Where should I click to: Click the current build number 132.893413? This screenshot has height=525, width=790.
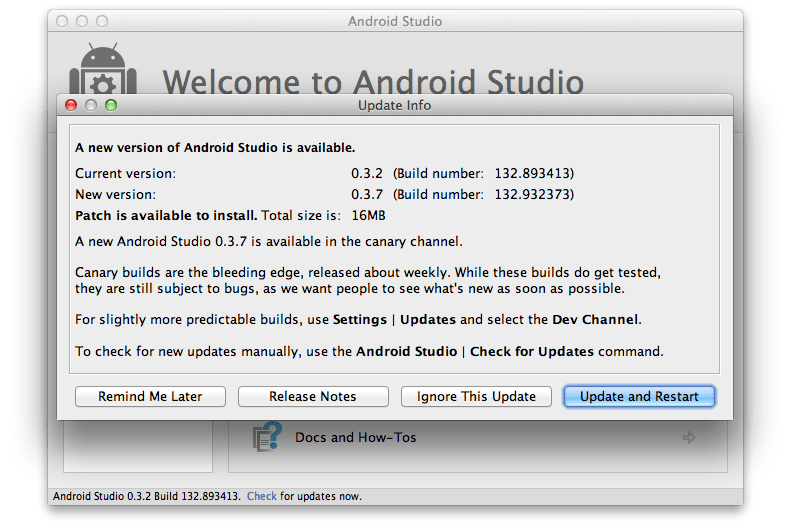tap(532, 173)
